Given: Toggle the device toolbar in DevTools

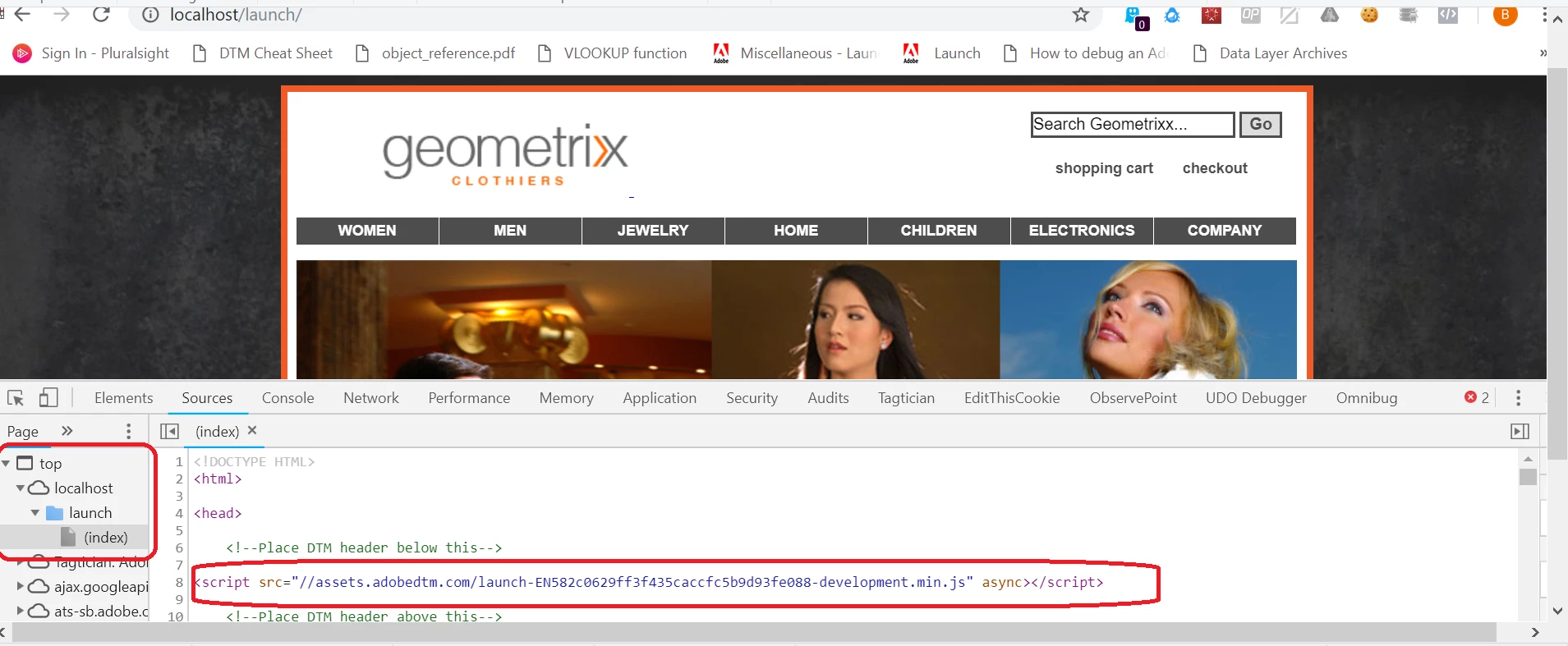Looking at the screenshot, I should [48, 398].
